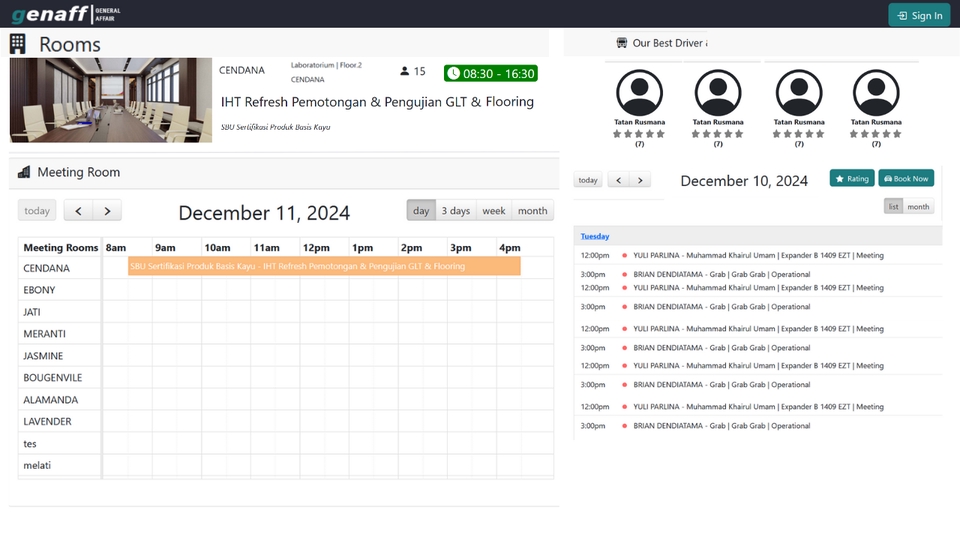Switch driver schedule to list view
This screenshot has width=960, height=540.
893,207
